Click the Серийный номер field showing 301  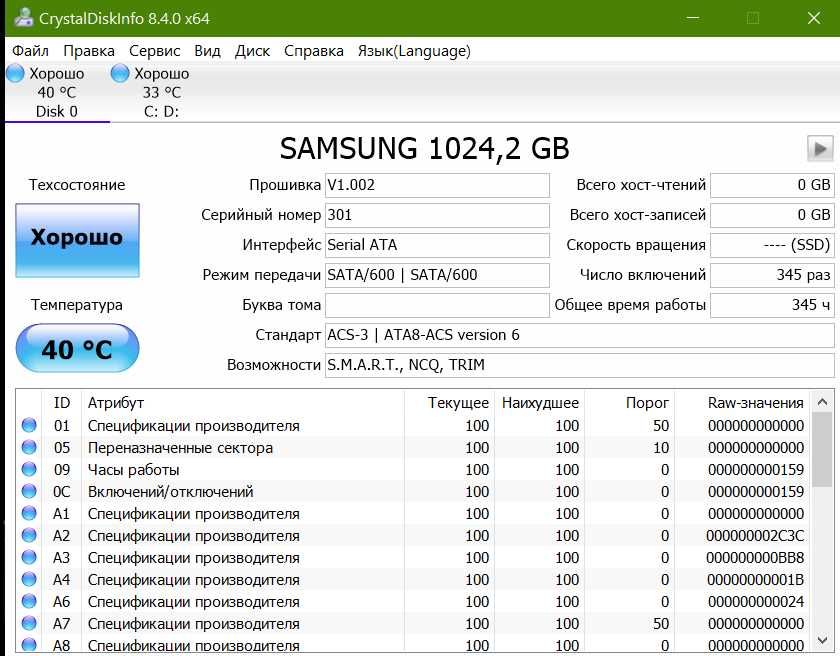pos(437,215)
